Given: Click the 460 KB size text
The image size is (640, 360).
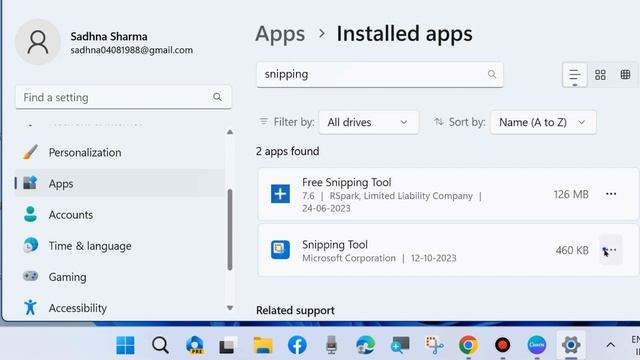Looking at the screenshot, I should click(572, 250).
